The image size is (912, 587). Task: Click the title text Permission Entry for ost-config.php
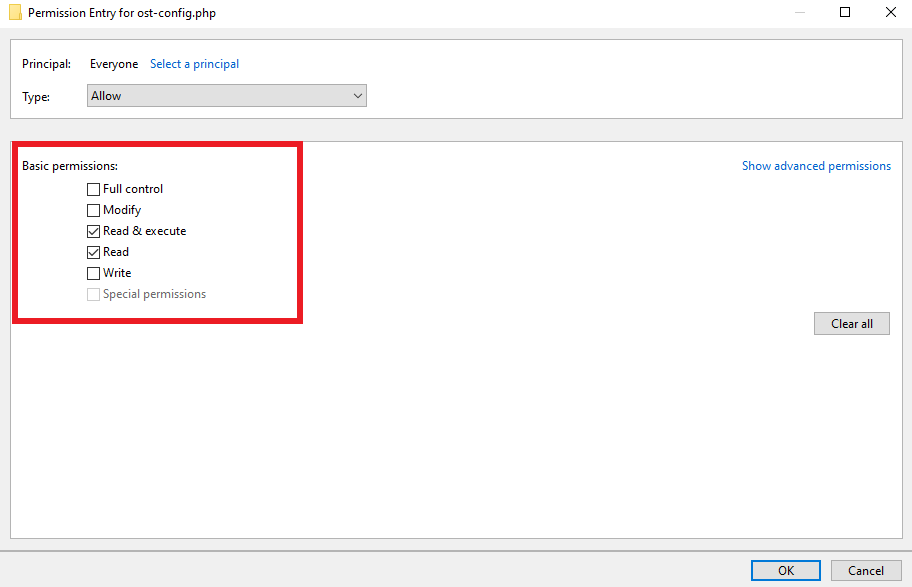(x=122, y=13)
